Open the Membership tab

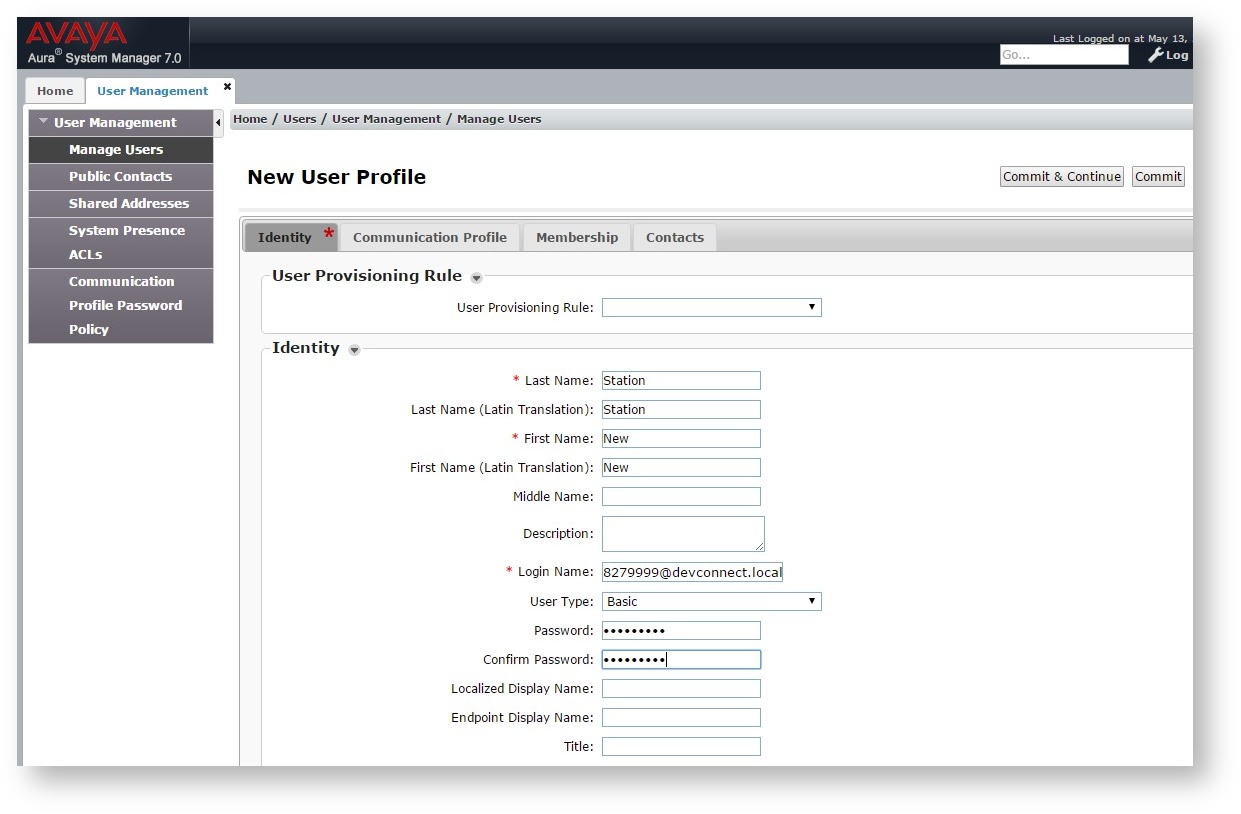pyautogui.click(x=576, y=238)
